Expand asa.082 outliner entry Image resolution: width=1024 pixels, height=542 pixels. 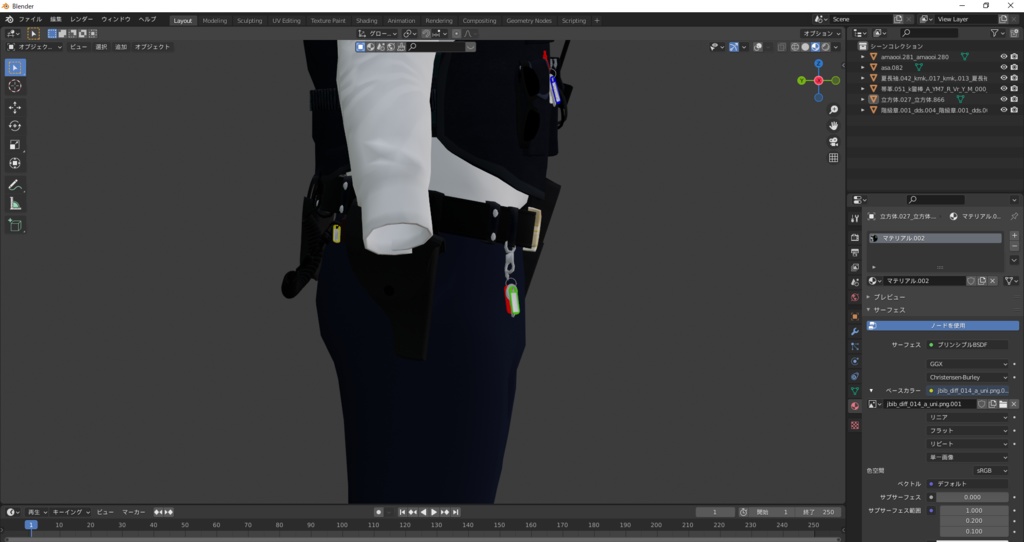pyautogui.click(x=863, y=67)
